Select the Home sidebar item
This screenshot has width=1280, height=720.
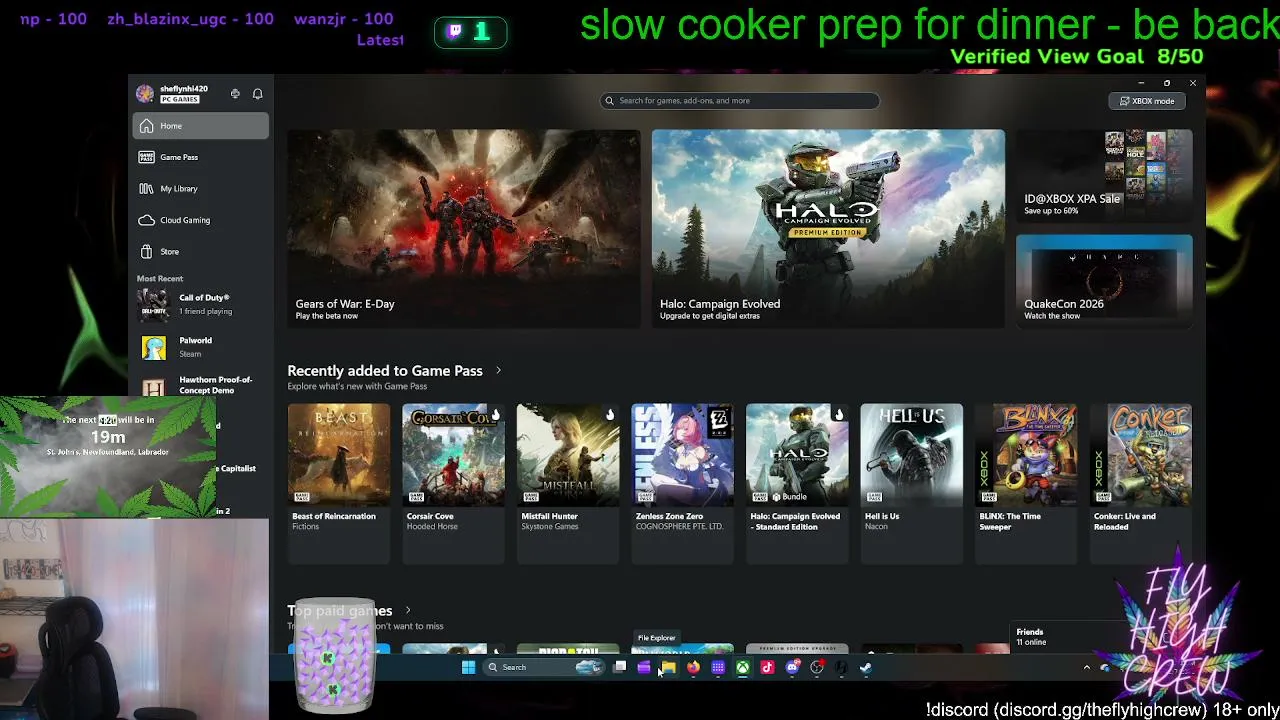click(x=200, y=126)
